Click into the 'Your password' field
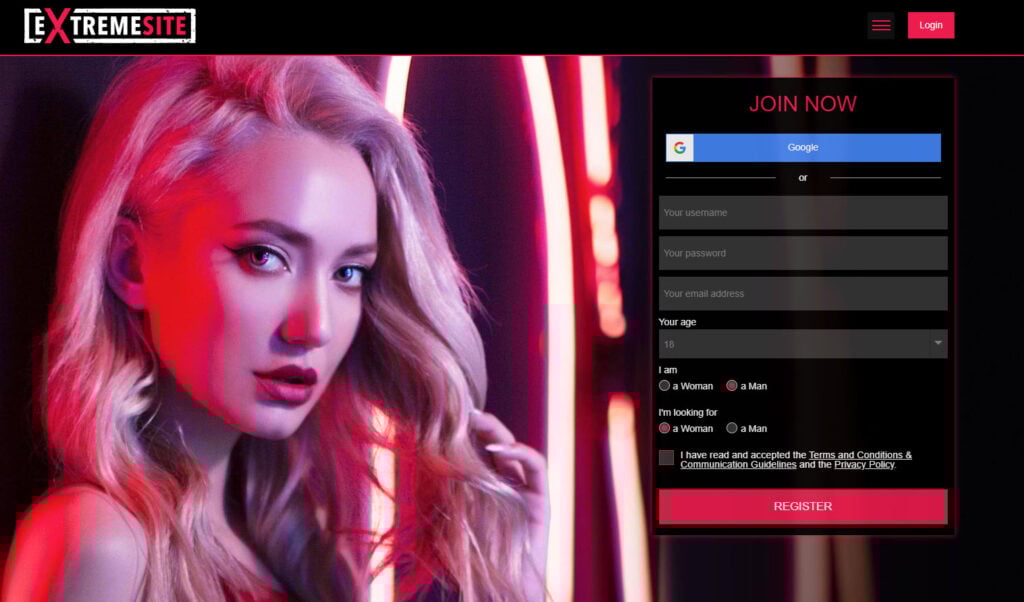Image resolution: width=1024 pixels, height=602 pixels. click(x=802, y=253)
